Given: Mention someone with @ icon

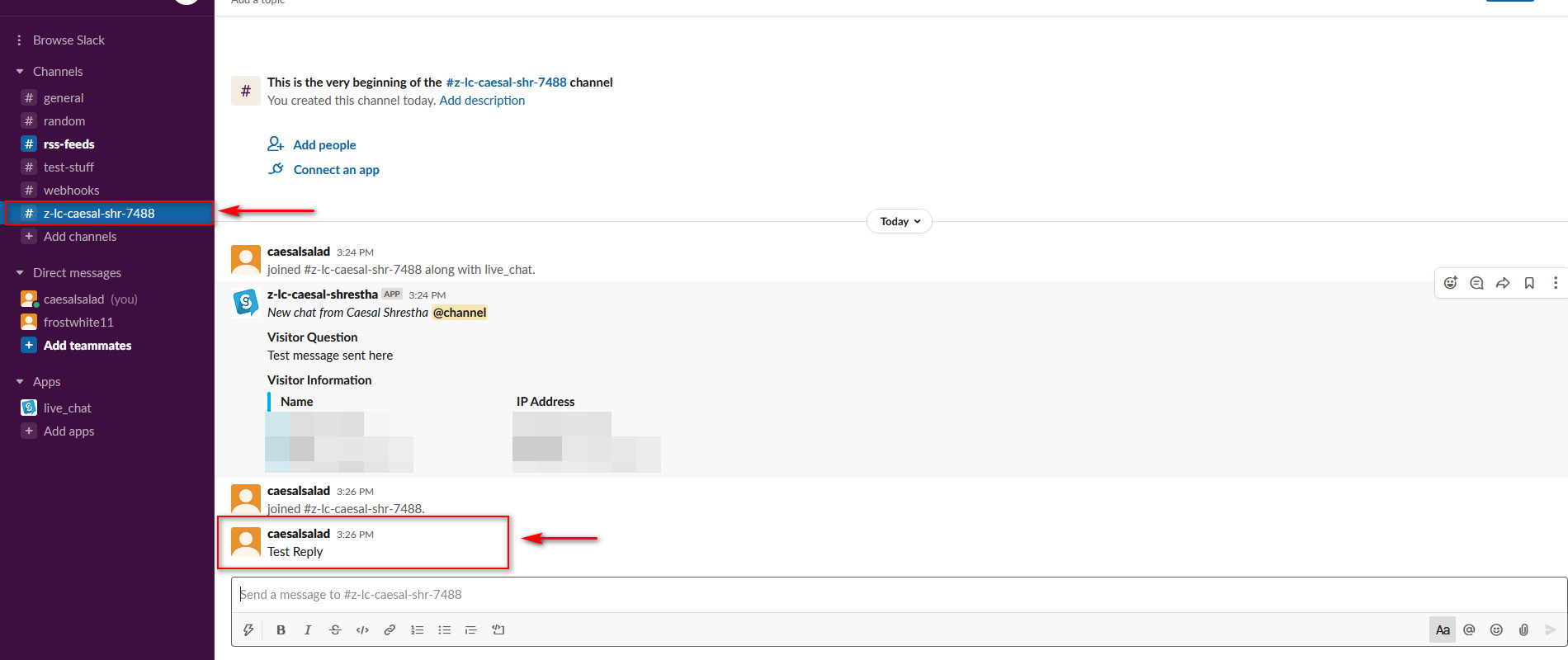Looking at the screenshot, I should [x=1469, y=630].
